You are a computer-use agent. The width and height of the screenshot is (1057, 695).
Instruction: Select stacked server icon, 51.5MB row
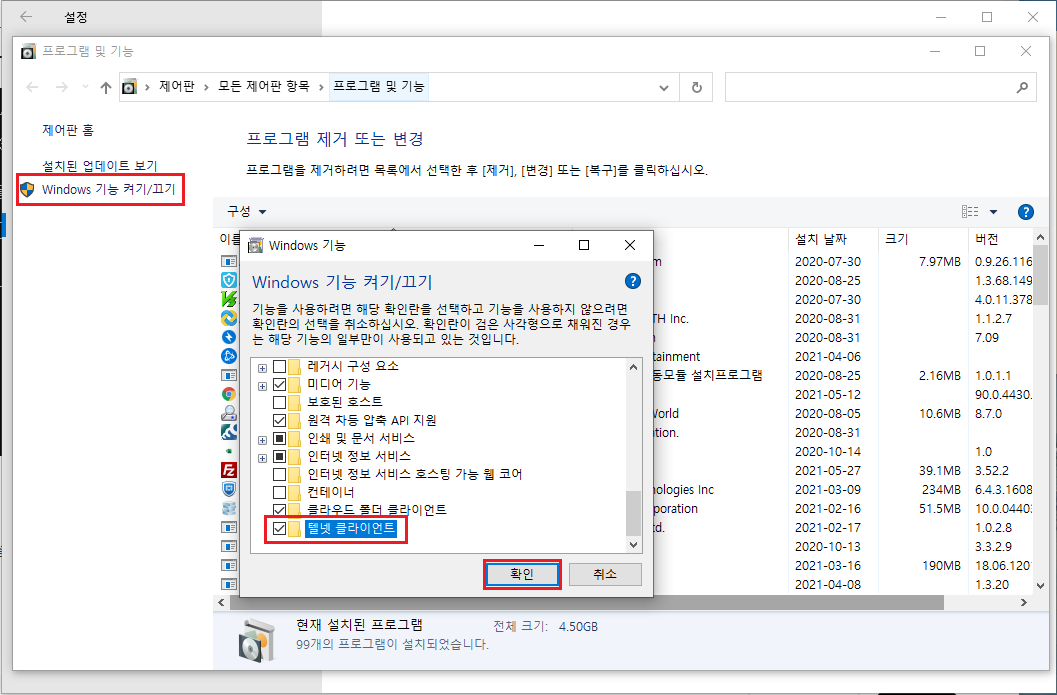coord(229,508)
